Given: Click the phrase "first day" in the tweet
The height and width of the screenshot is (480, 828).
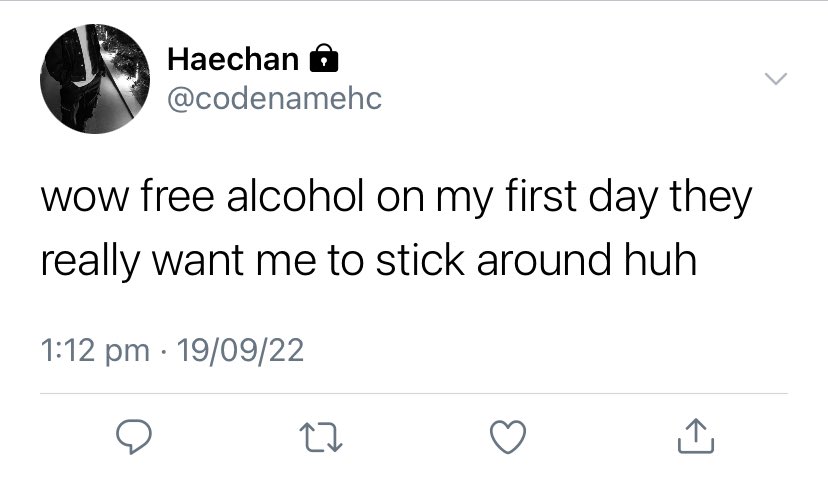Looking at the screenshot, I should (x=568, y=196).
